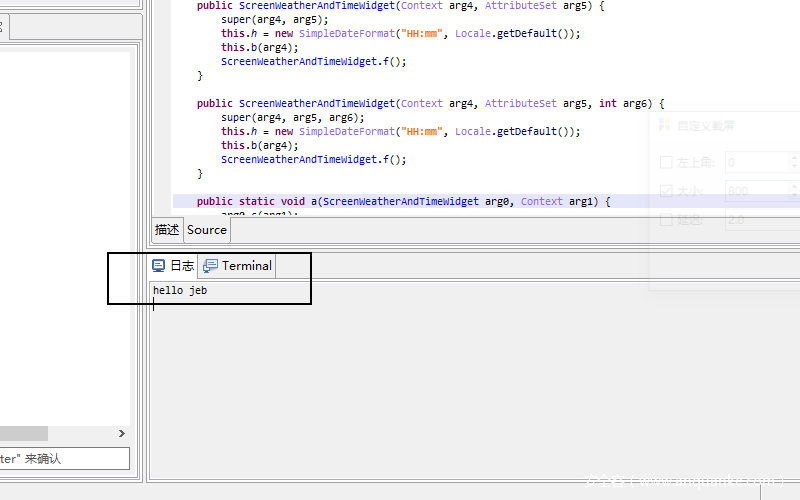The height and width of the screenshot is (500, 800).
Task: Focus the 大小 field showing 800
Action: [756, 191]
